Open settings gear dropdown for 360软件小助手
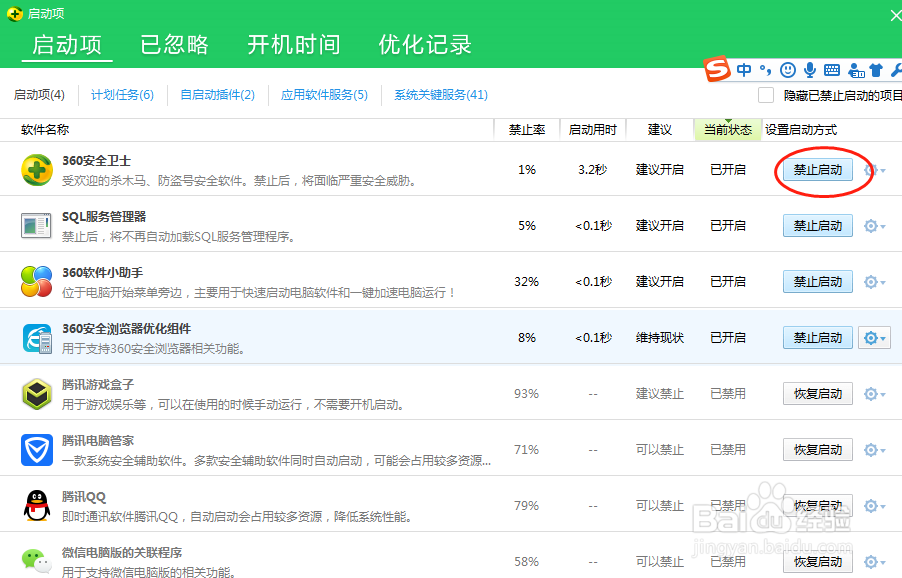The height and width of the screenshot is (578, 902). 874,282
